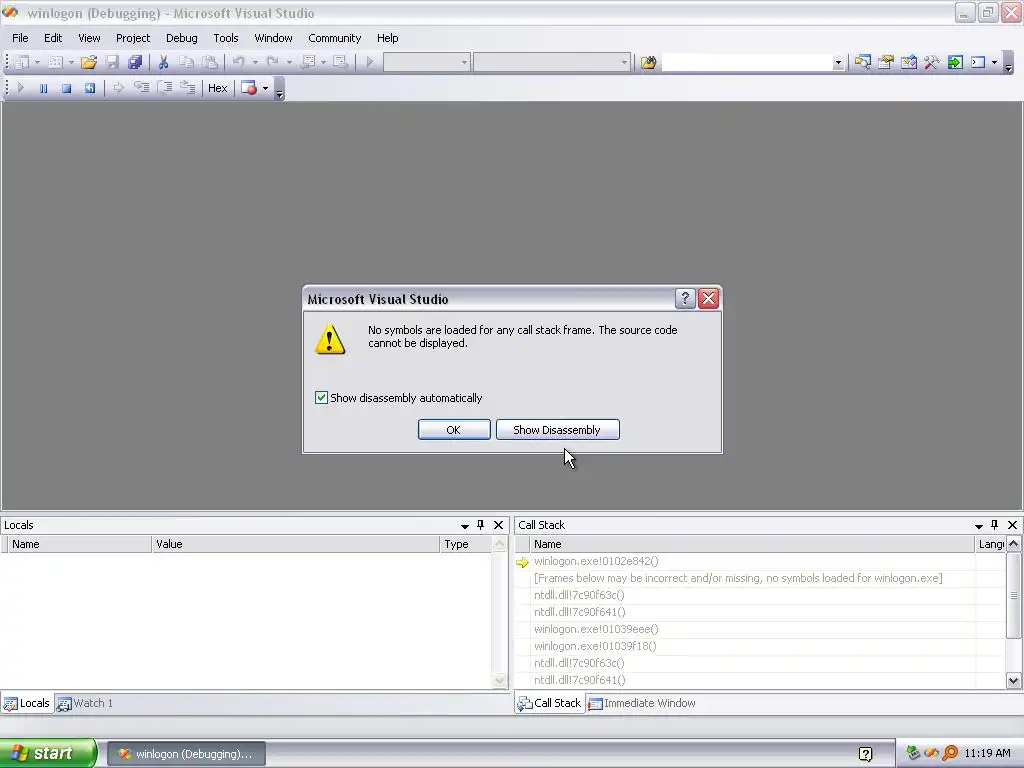Switch to the Immediate Window tab
Image resolution: width=1024 pixels, height=768 pixels.
[x=642, y=703]
